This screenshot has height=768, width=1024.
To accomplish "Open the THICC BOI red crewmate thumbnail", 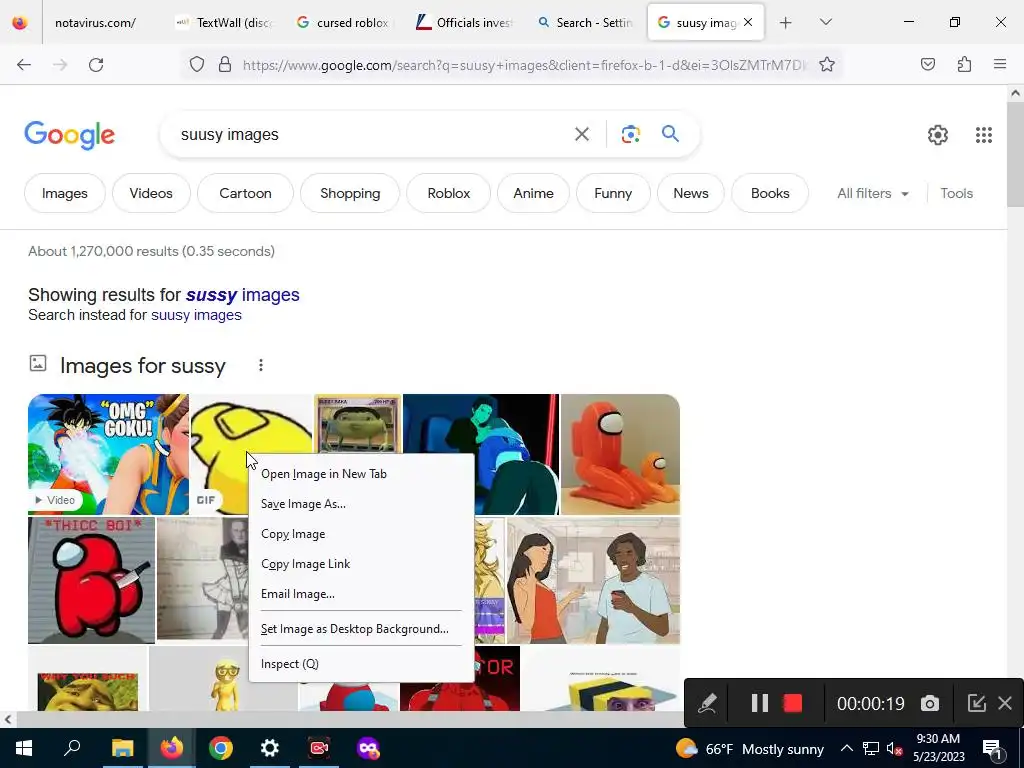I will (91, 580).
